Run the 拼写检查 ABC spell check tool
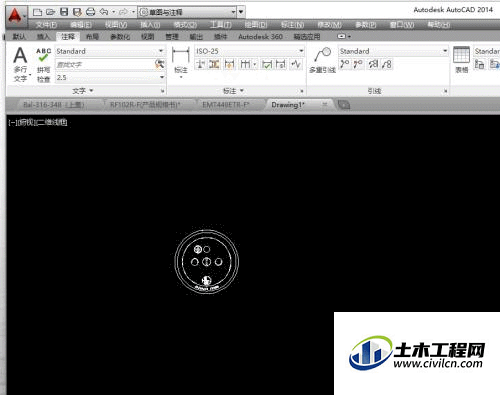The image size is (500, 395). pos(43,65)
